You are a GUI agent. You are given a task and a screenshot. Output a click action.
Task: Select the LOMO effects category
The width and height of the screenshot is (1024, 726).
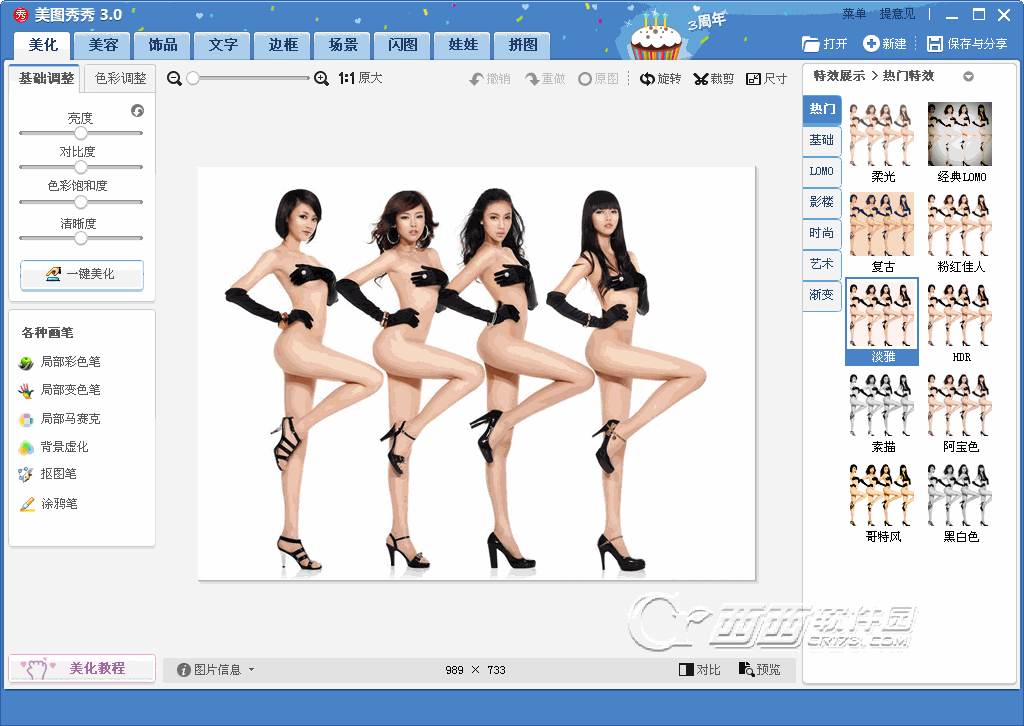822,171
